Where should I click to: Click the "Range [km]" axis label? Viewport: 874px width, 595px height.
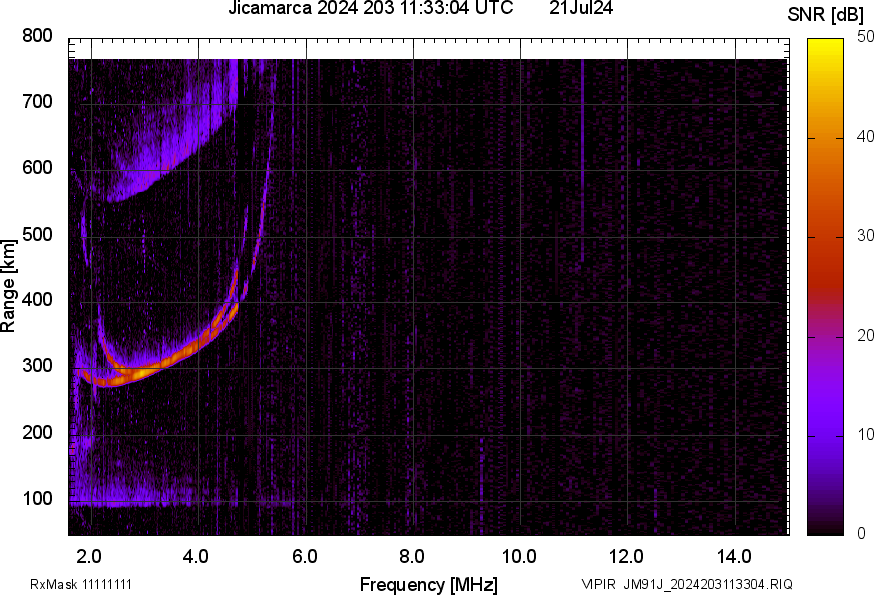tap(8, 286)
